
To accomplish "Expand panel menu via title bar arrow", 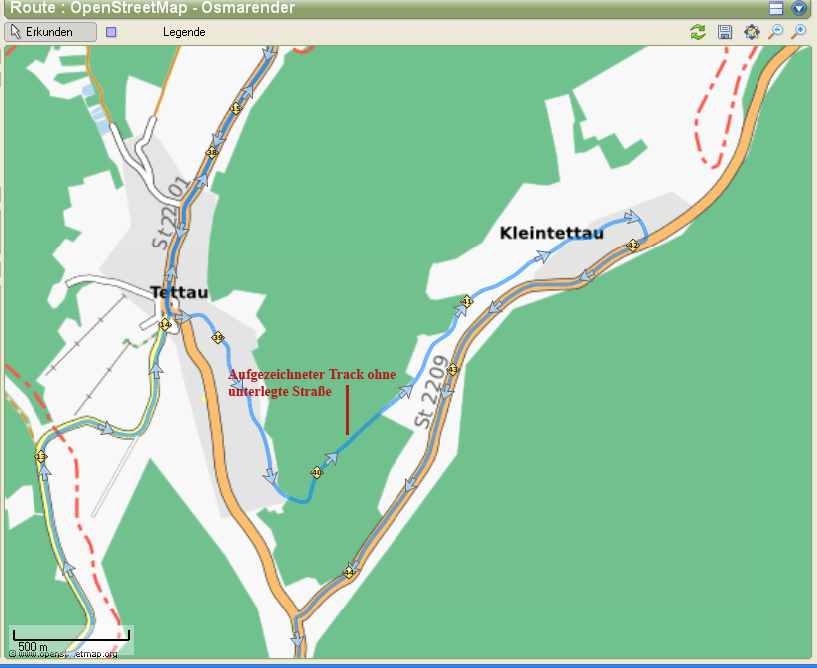I will [x=799, y=8].
